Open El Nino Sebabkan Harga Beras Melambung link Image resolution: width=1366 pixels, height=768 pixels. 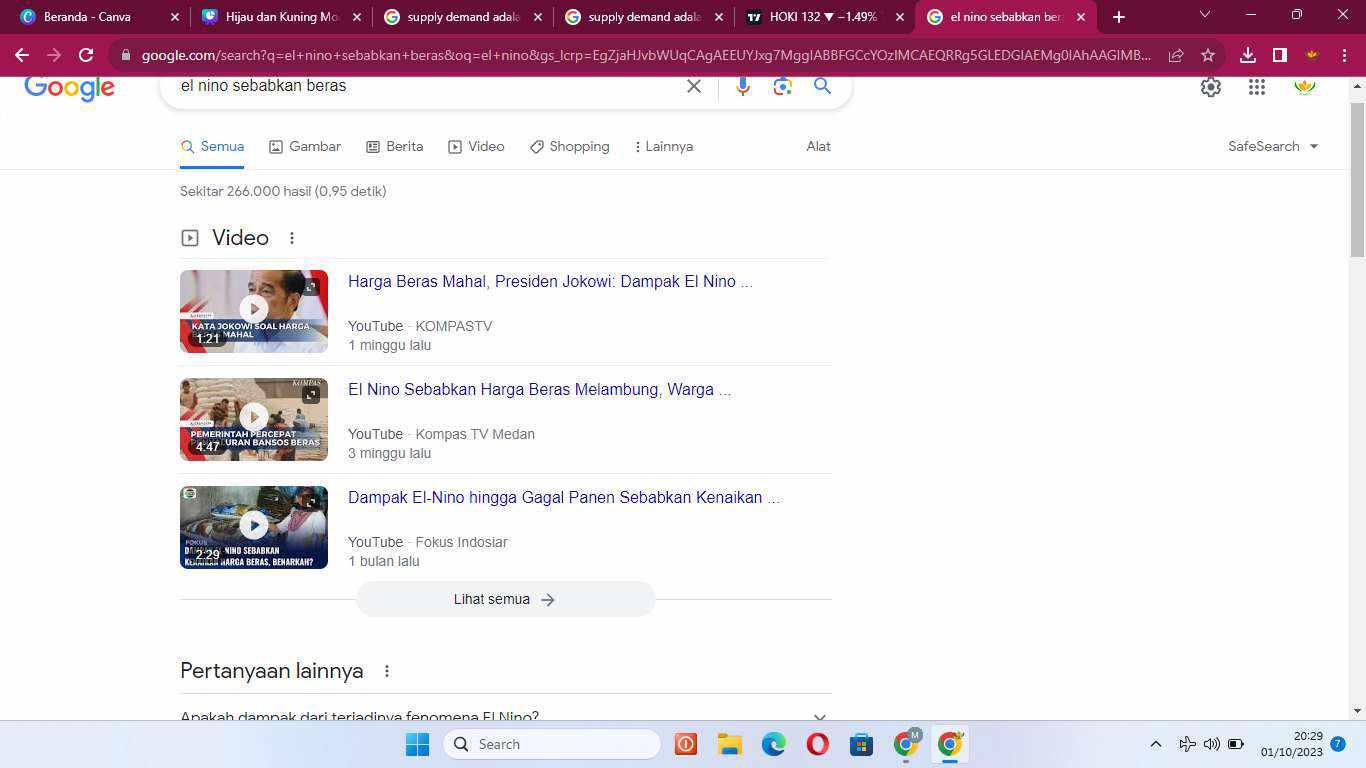(539, 390)
